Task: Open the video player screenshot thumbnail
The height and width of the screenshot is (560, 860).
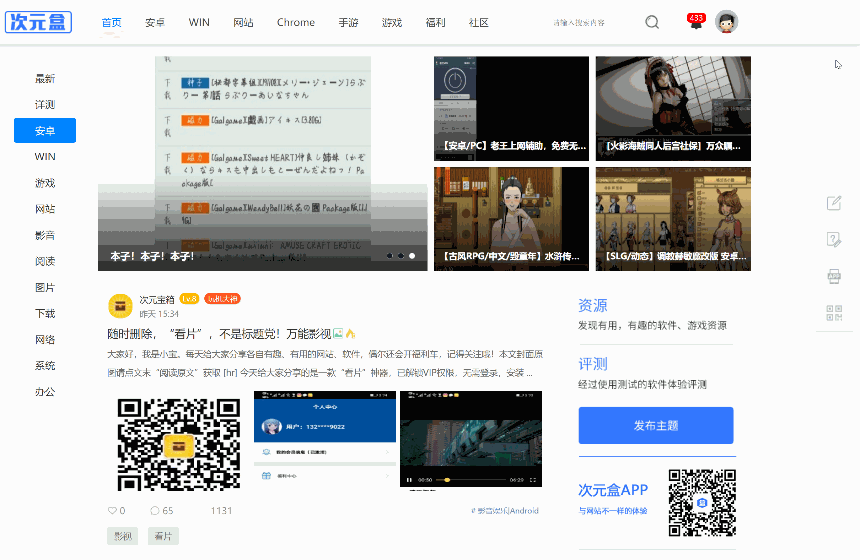Action: click(471, 439)
